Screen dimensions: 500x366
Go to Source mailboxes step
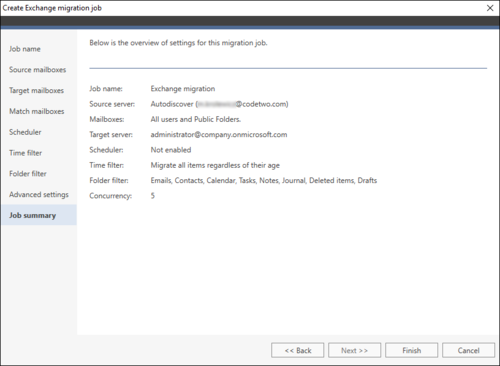tap(37, 70)
